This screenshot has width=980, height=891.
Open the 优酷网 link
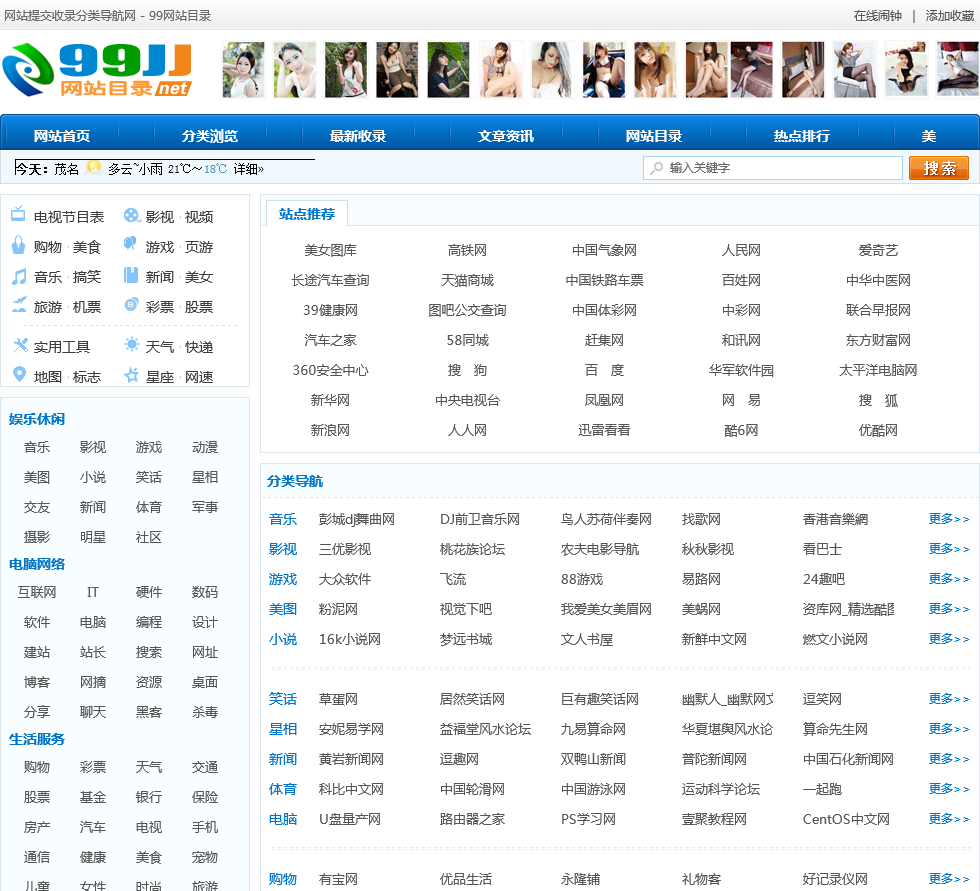[878, 430]
